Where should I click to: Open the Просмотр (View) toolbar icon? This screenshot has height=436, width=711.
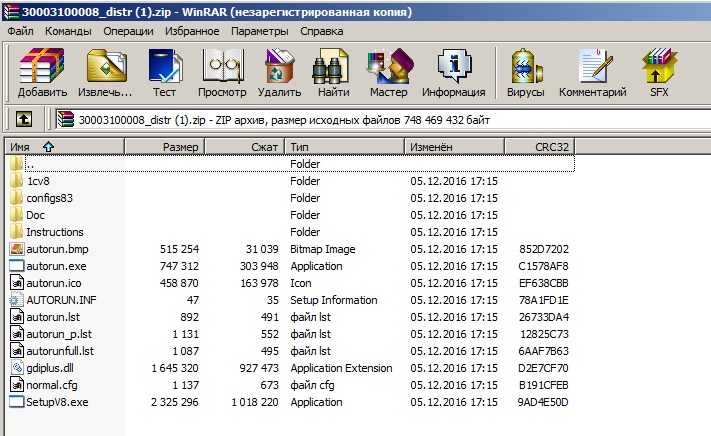(x=222, y=67)
